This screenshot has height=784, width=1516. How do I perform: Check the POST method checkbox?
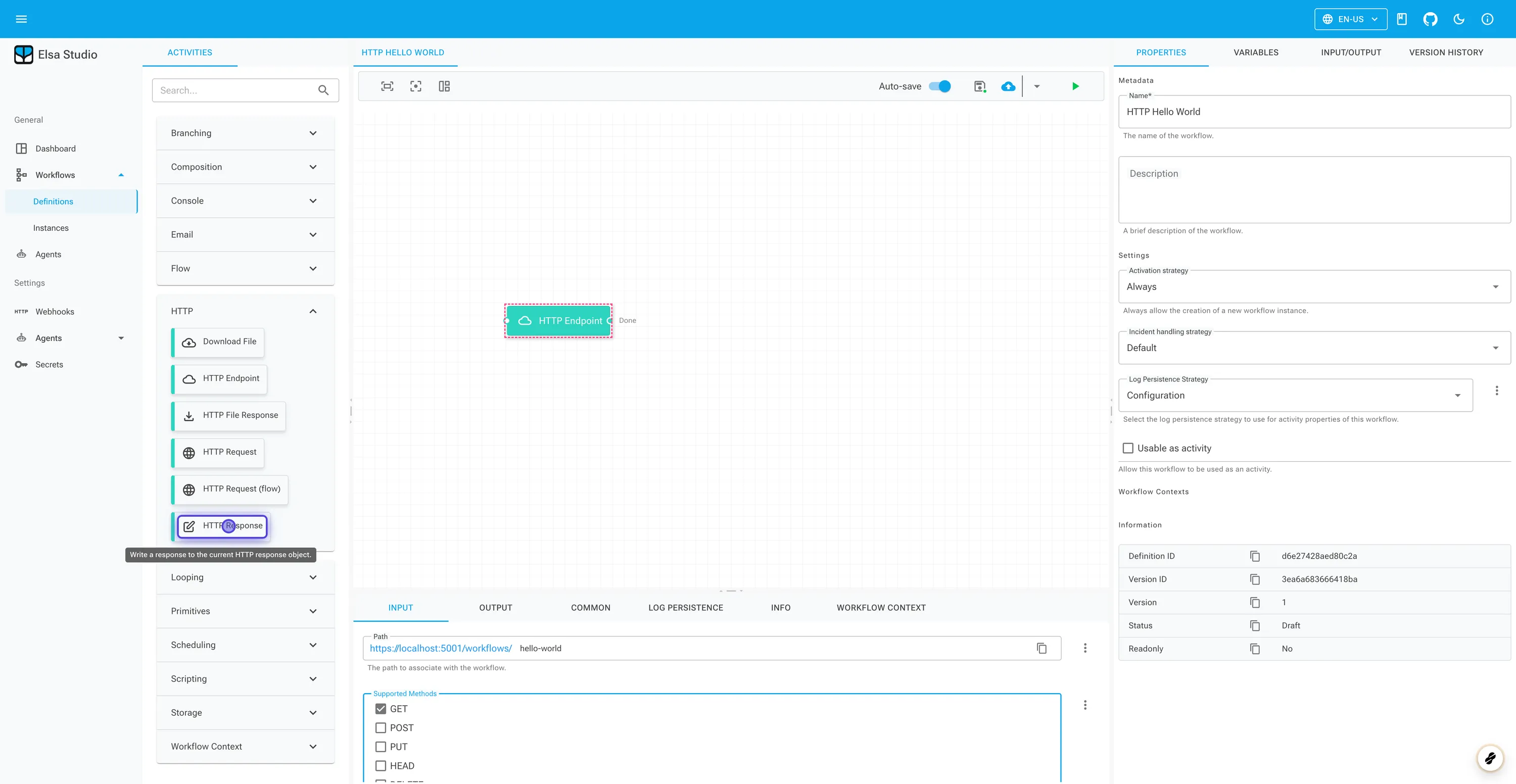pyautogui.click(x=381, y=727)
